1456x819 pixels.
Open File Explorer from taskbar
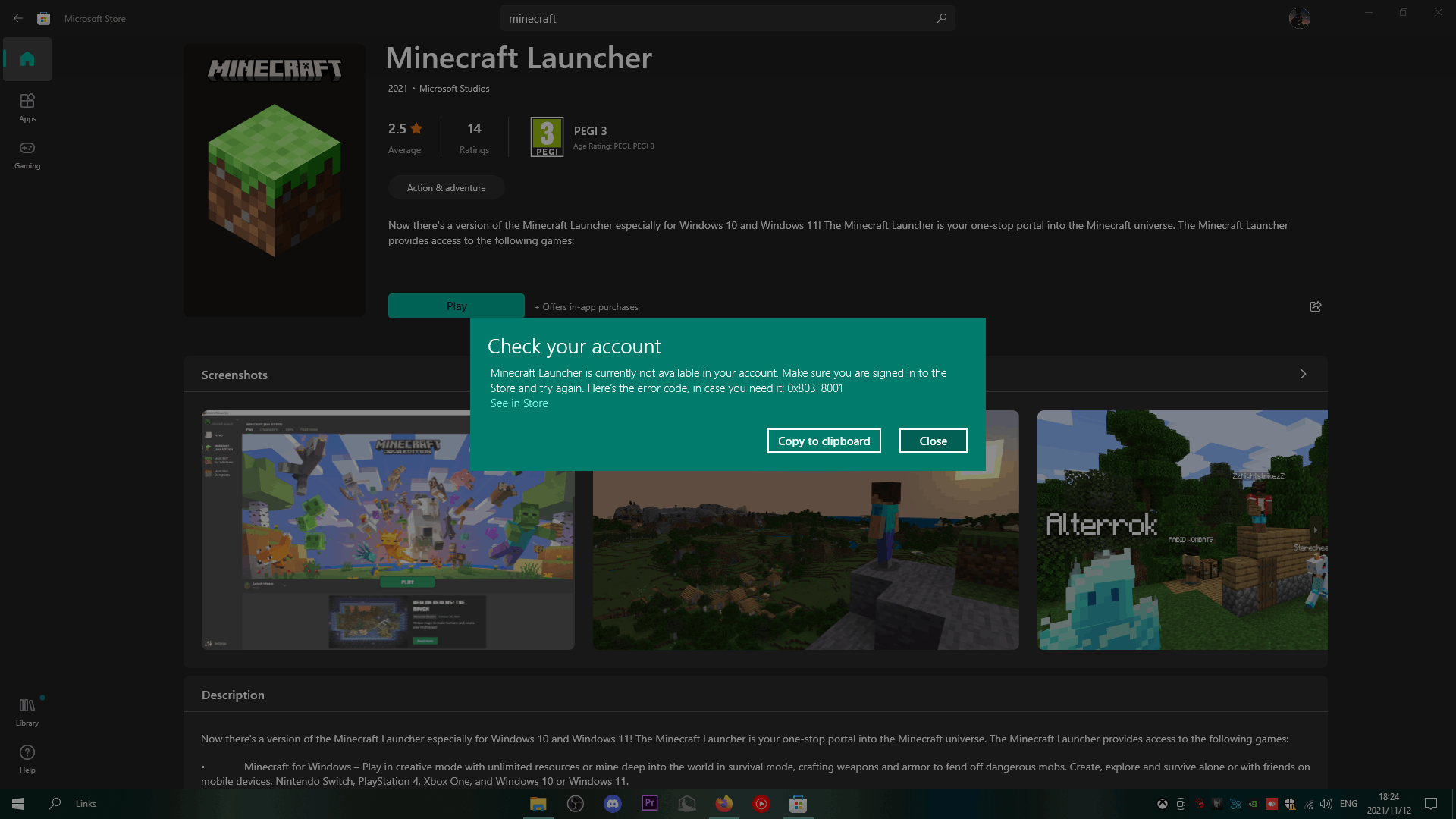coord(538,804)
